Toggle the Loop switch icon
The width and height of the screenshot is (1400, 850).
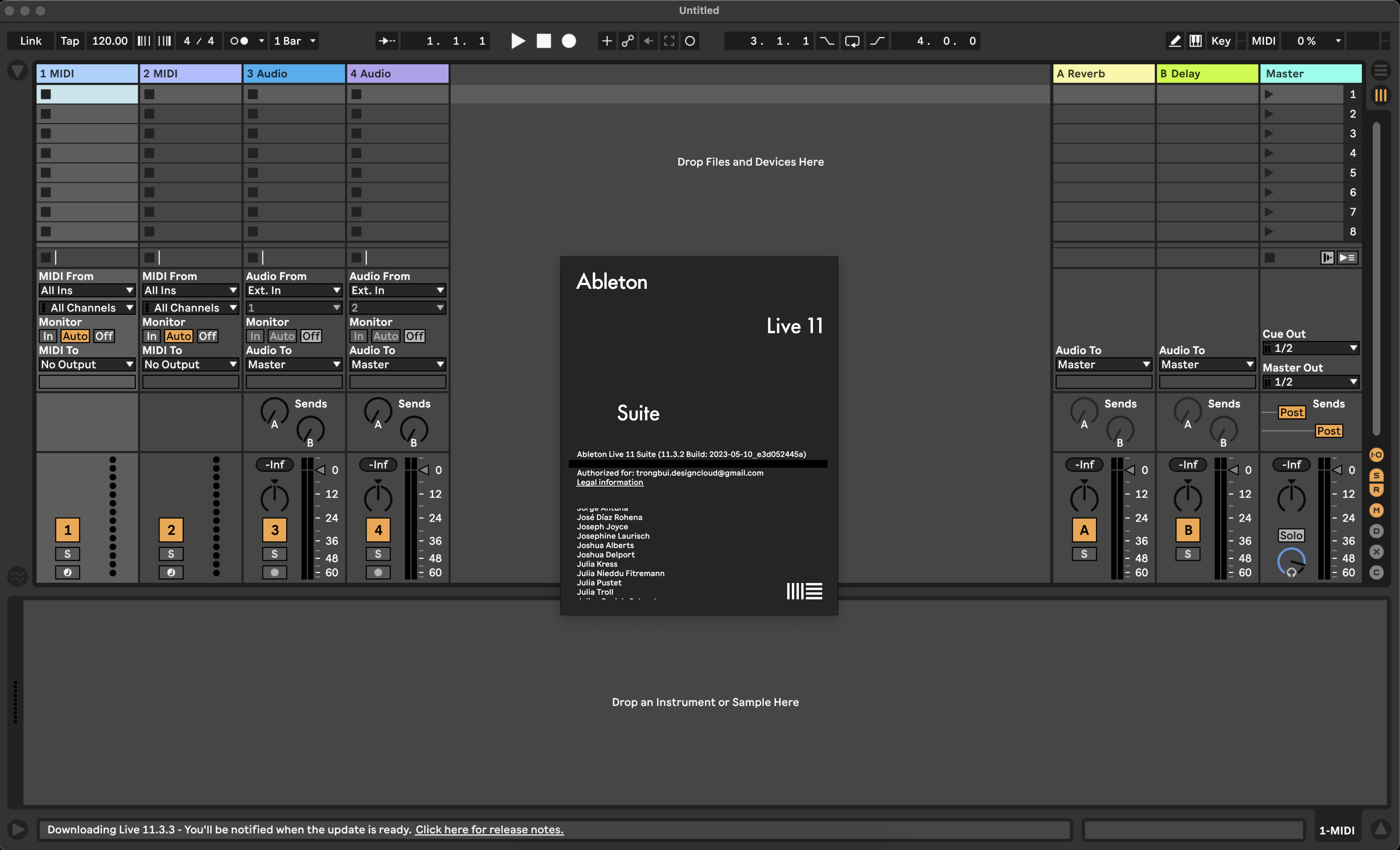coord(852,41)
